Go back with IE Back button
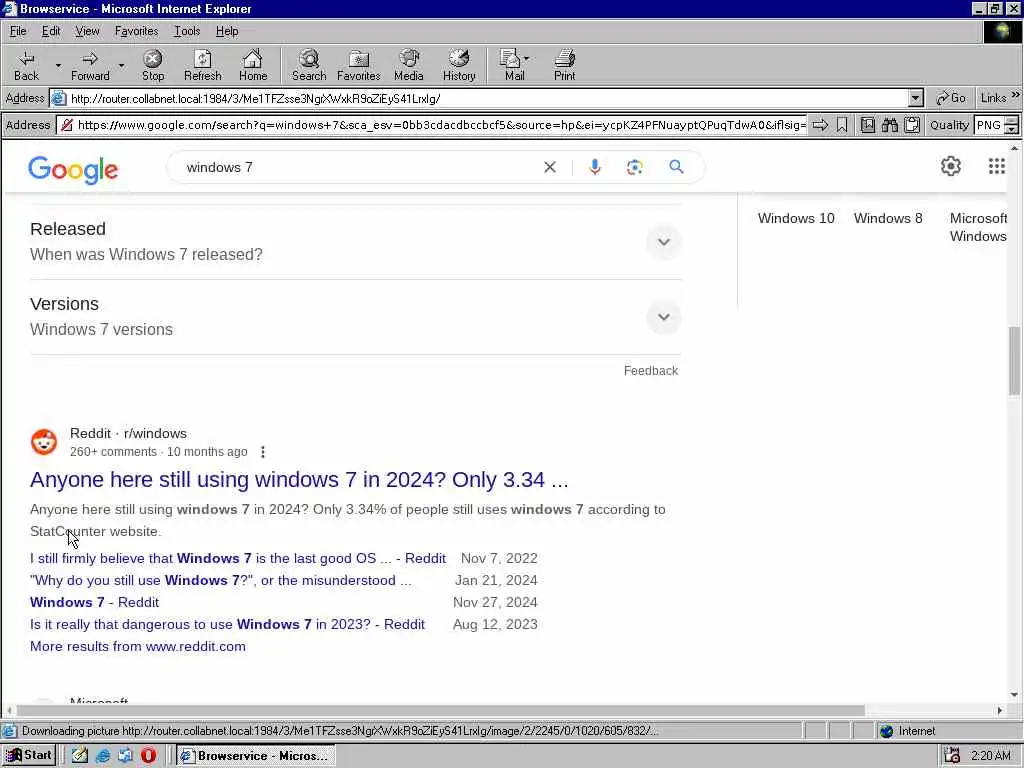 pyautogui.click(x=26, y=65)
